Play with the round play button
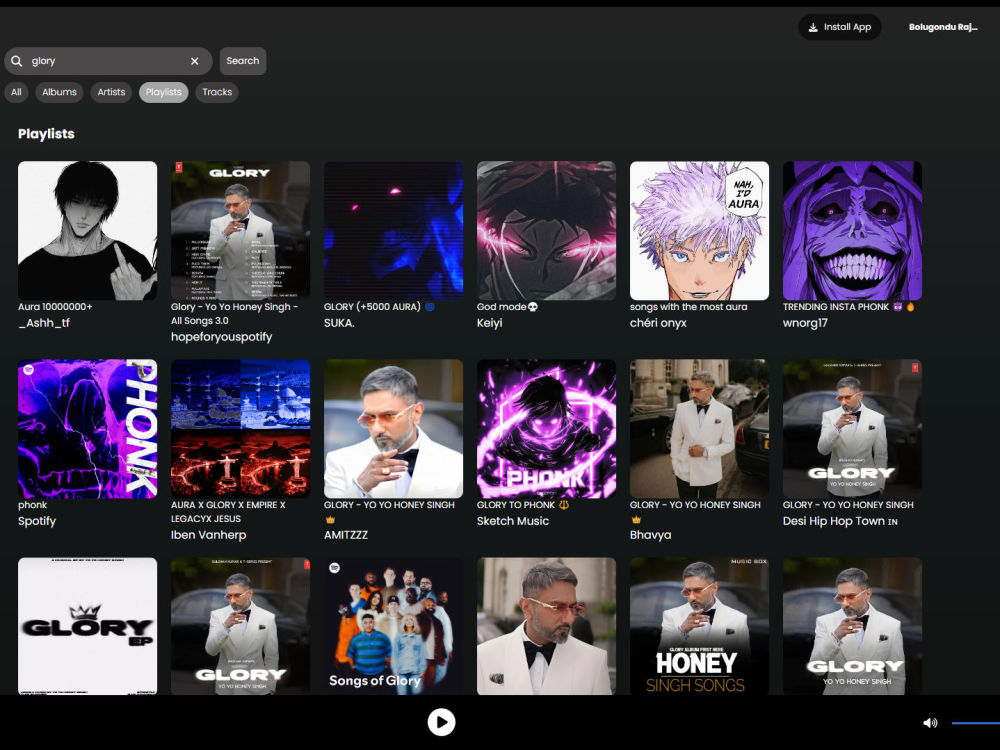 [x=441, y=723]
